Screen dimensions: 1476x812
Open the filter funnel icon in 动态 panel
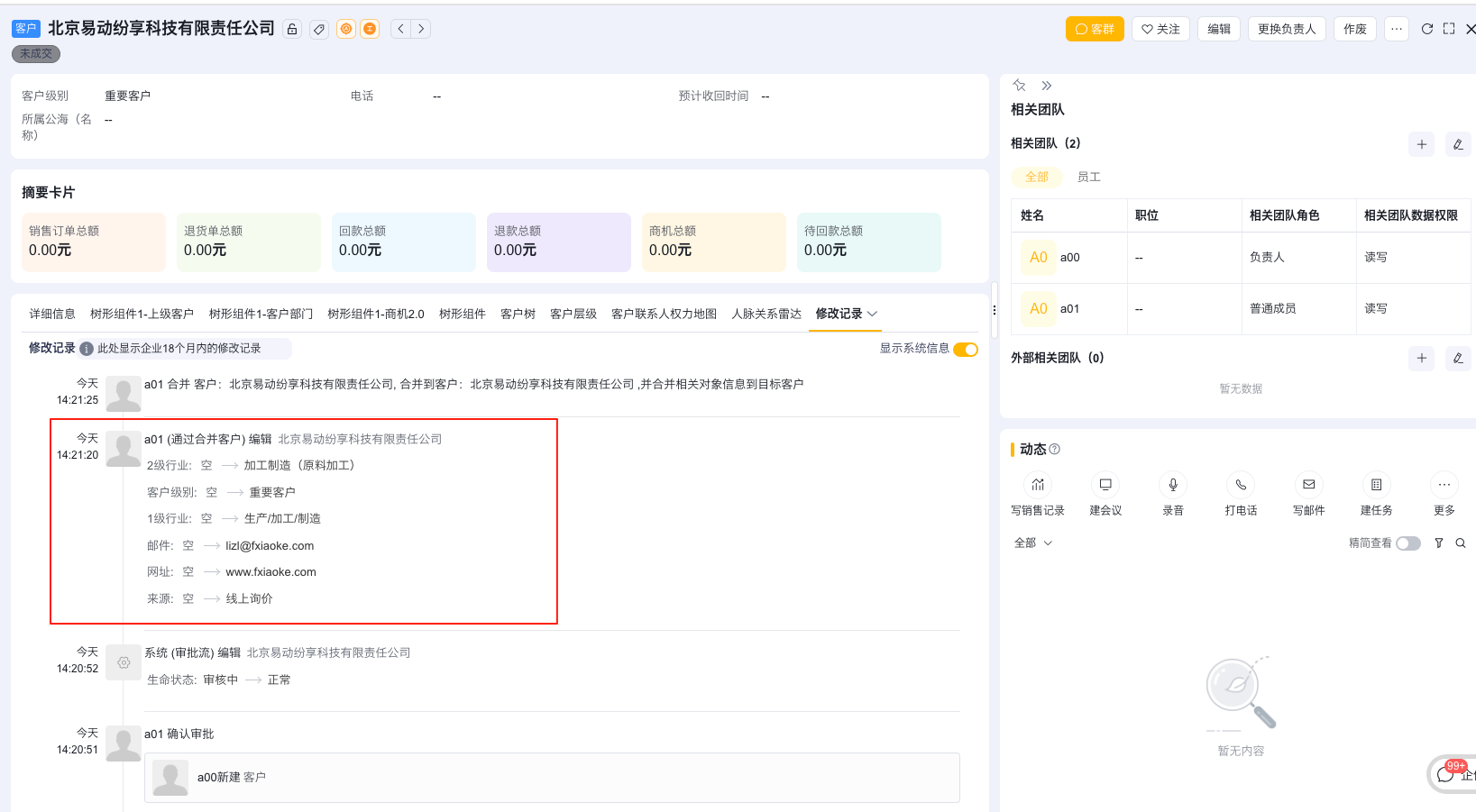(x=1438, y=543)
